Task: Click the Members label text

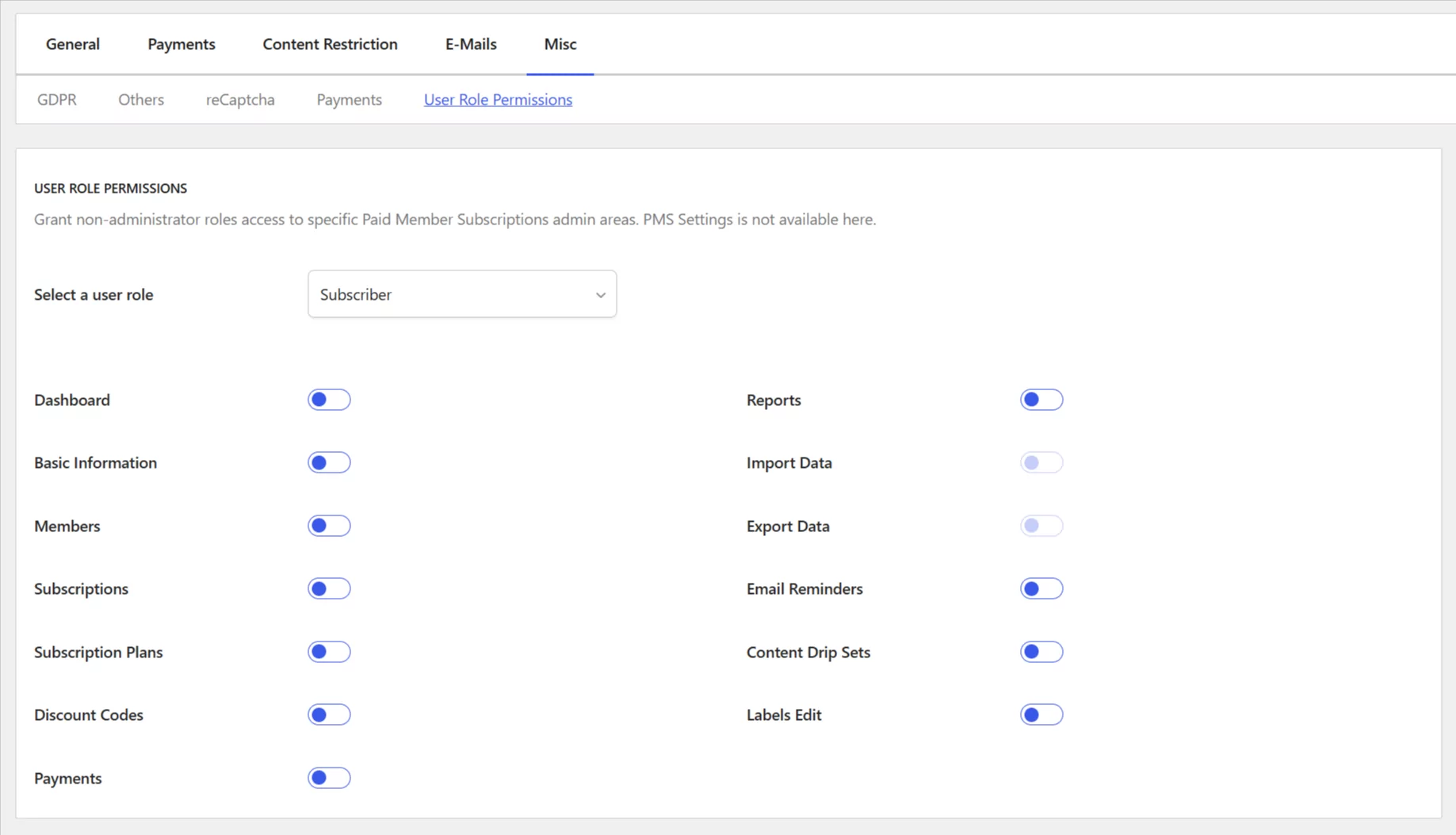Action: (x=67, y=526)
